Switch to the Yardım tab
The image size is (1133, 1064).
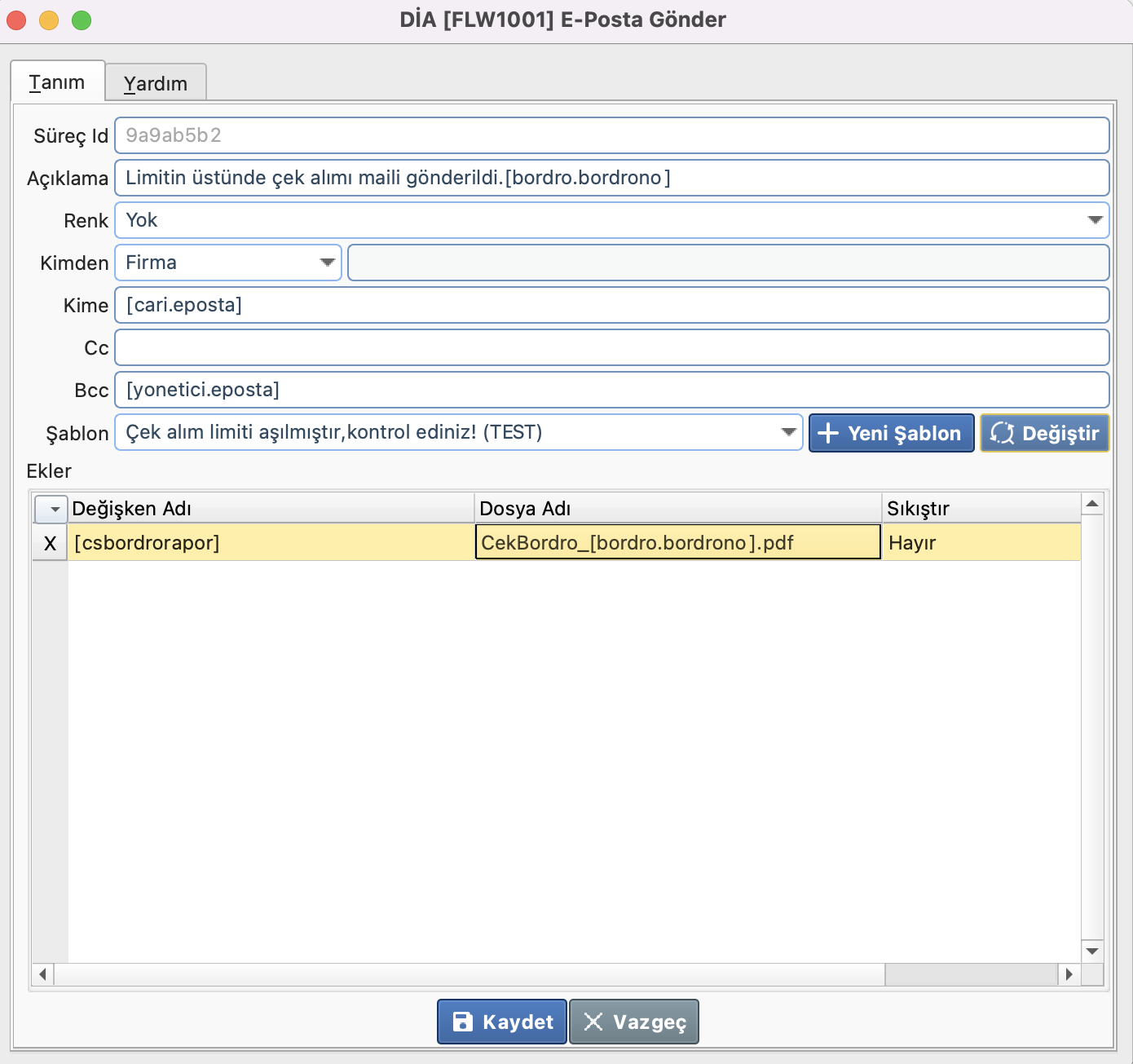[x=156, y=83]
